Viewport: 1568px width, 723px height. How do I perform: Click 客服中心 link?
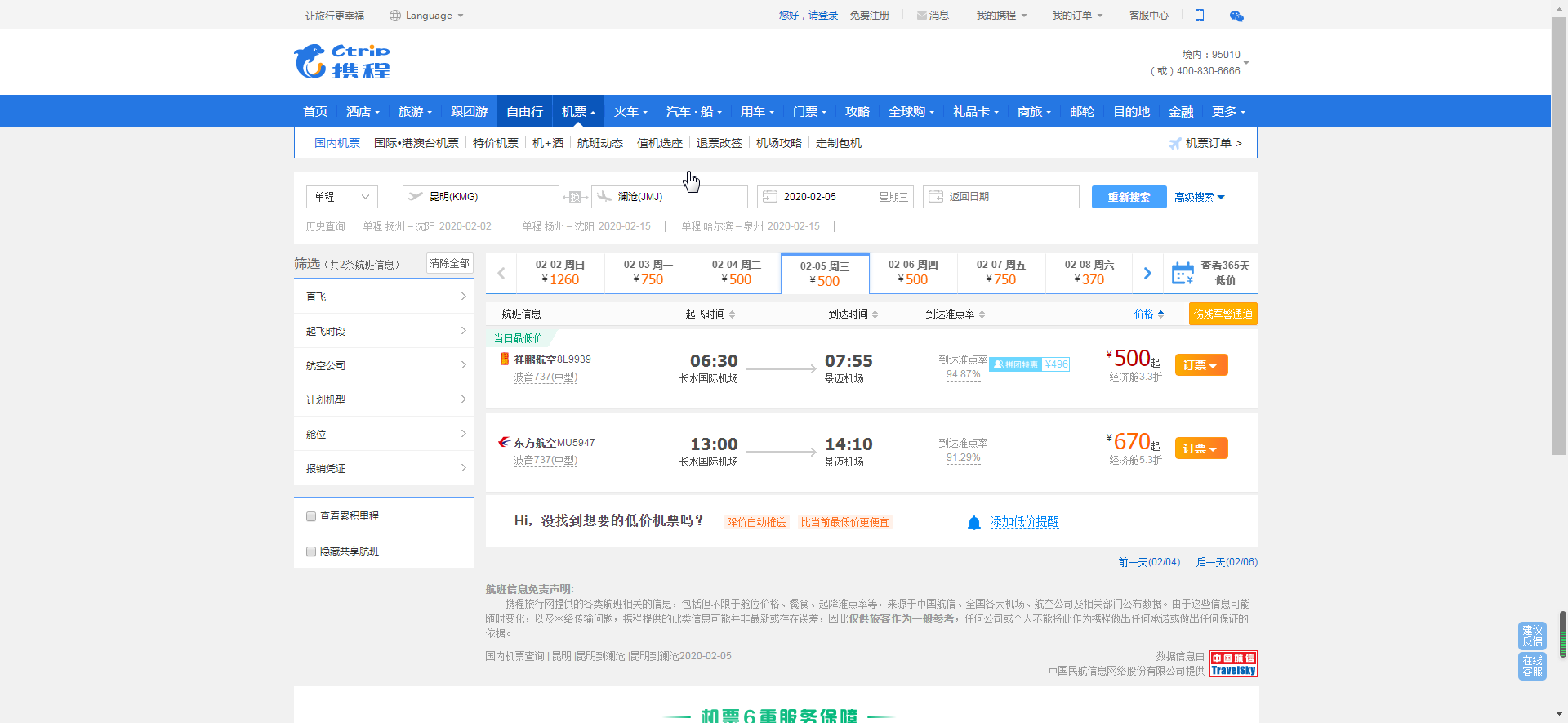1149,16
